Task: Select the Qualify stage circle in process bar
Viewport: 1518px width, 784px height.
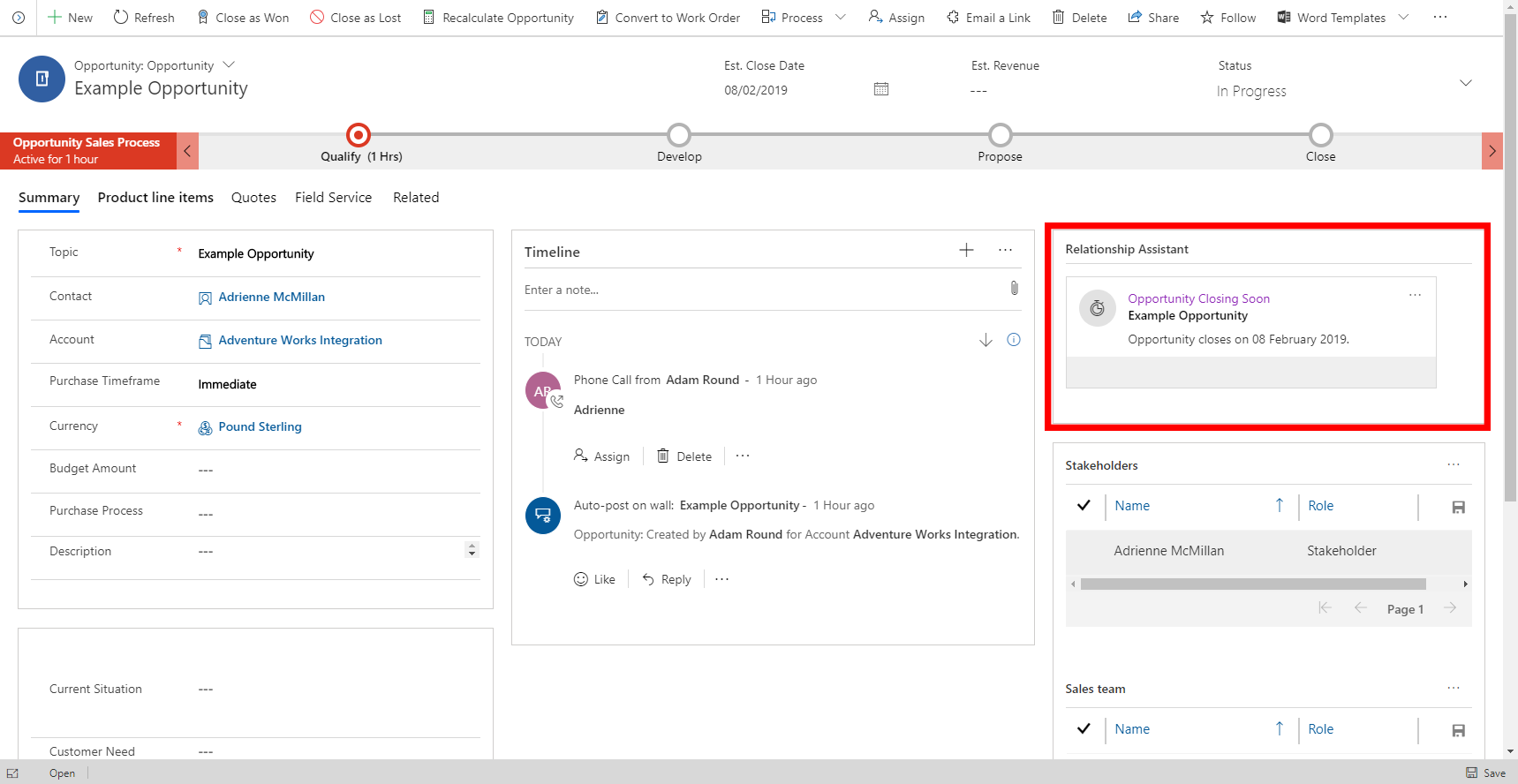Action: [359, 135]
